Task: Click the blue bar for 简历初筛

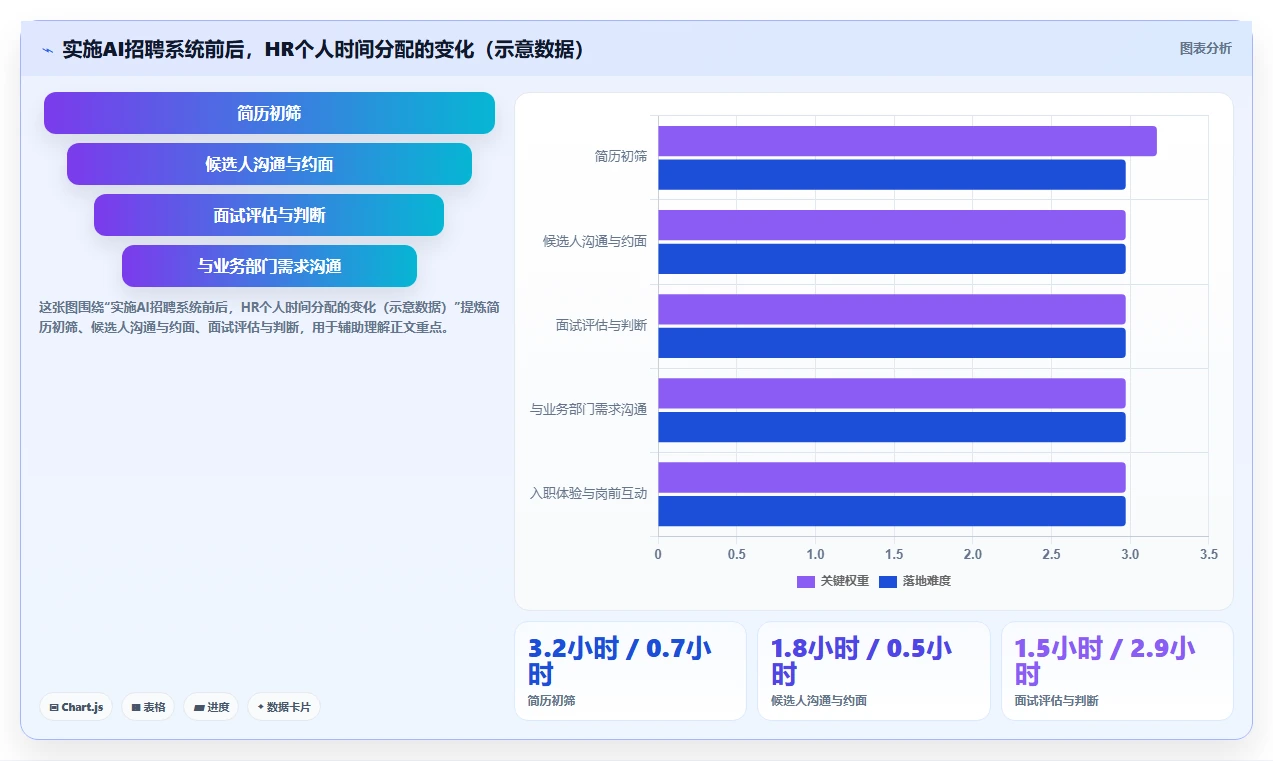Action: point(892,175)
